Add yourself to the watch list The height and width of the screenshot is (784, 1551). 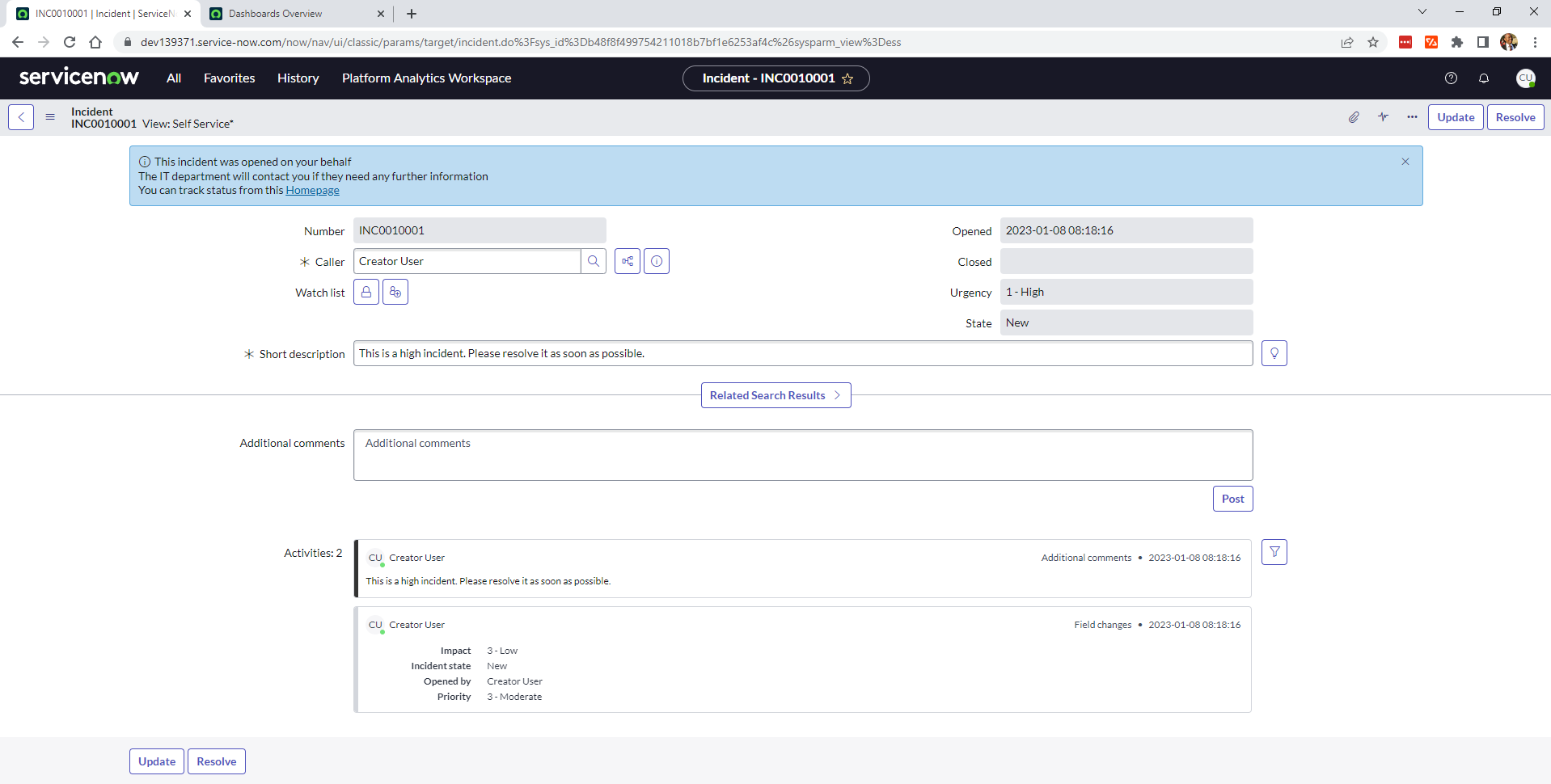point(395,292)
